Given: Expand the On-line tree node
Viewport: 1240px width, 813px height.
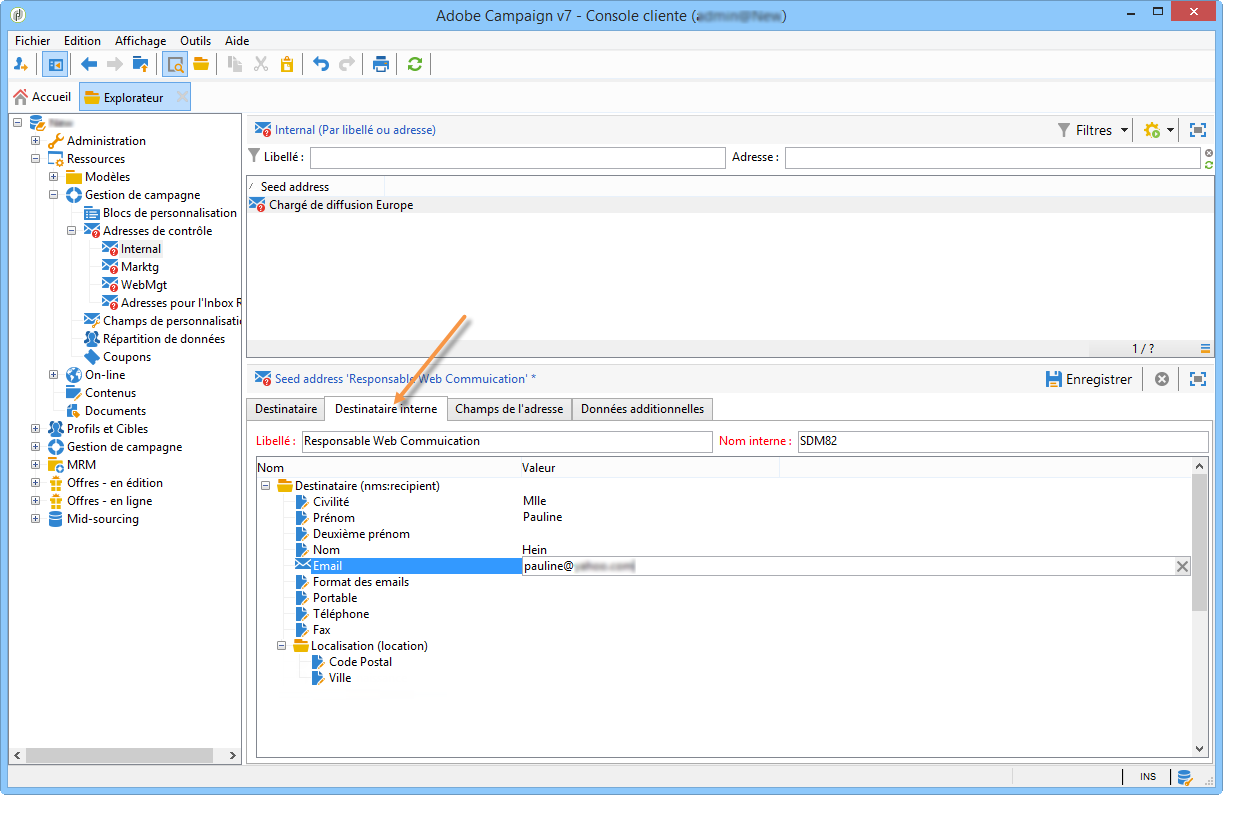Looking at the screenshot, I should pyautogui.click(x=54, y=375).
